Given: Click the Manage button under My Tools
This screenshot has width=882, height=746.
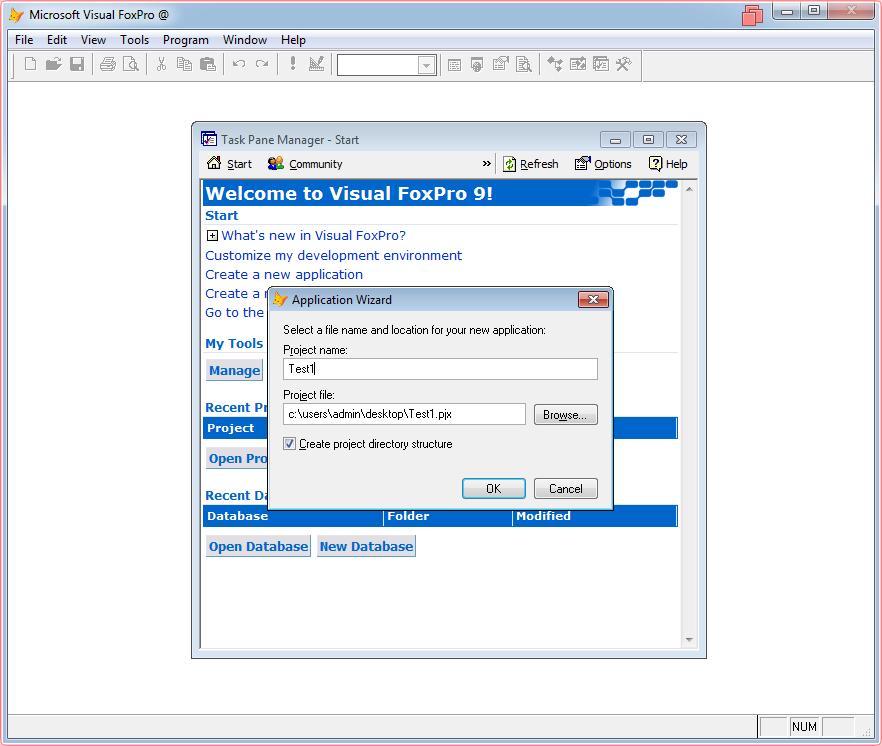Looking at the screenshot, I should click(x=235, y=371).
